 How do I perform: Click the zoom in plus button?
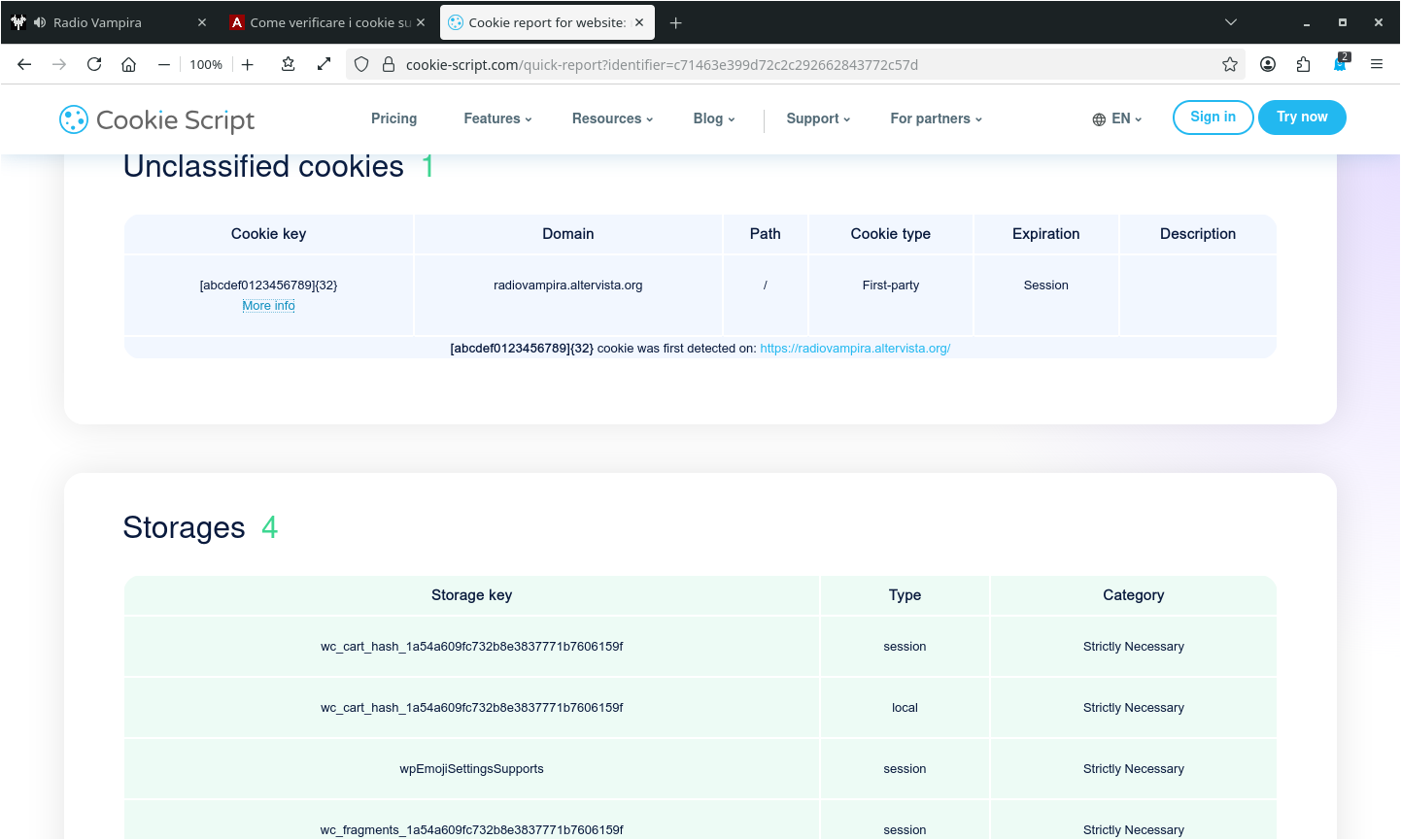(248, 64)
